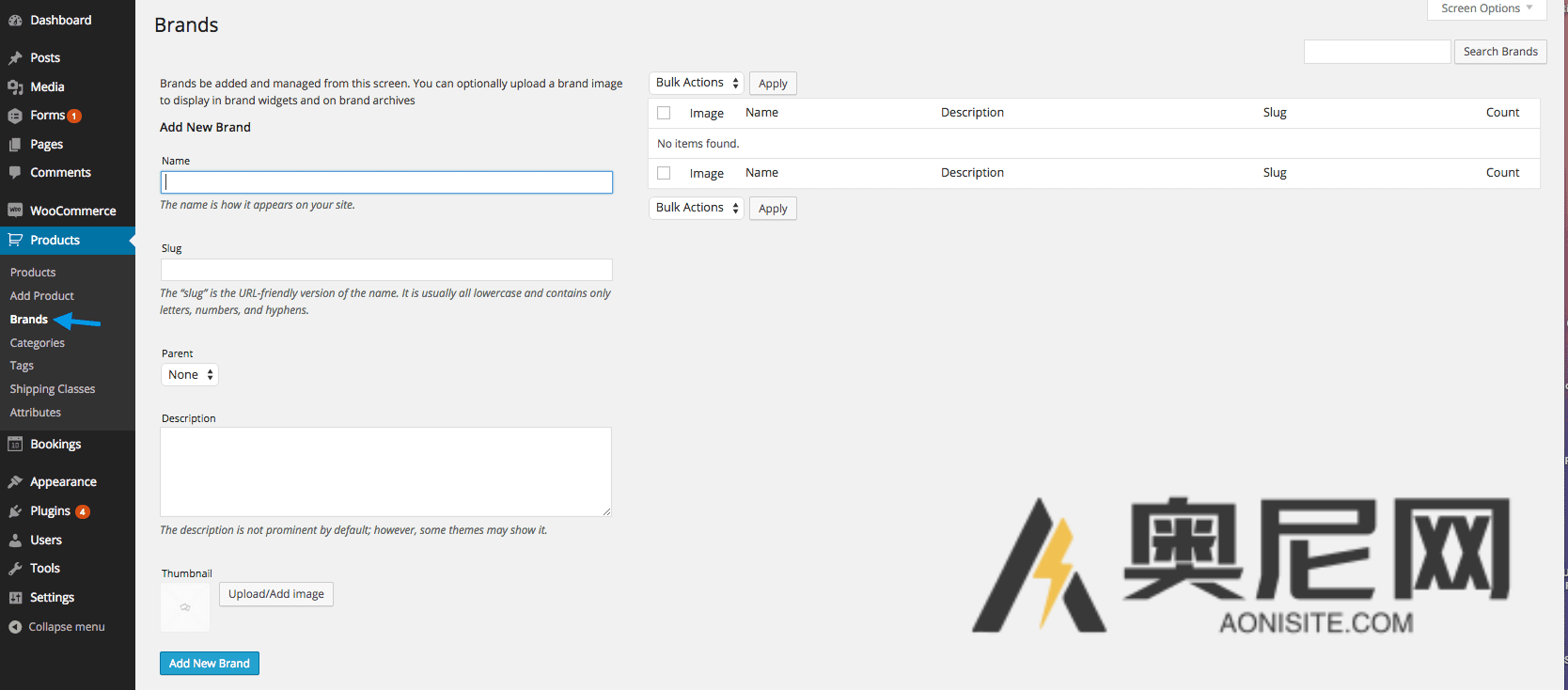Click the Posts pushpin icon

click(15, 58)
